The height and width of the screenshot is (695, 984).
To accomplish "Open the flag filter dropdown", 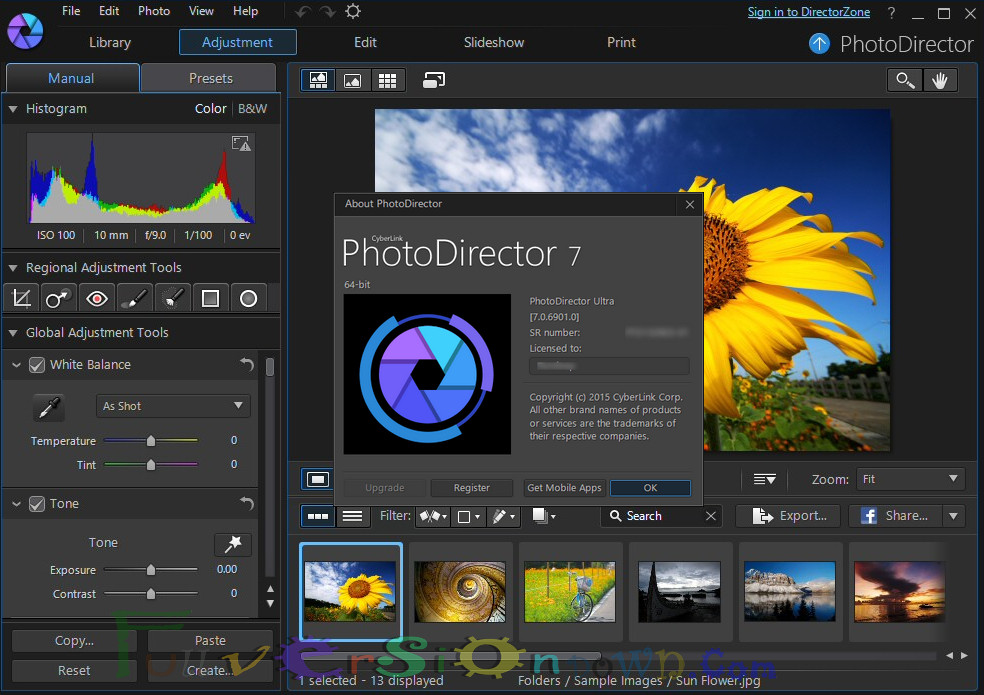I will [434, 516].
